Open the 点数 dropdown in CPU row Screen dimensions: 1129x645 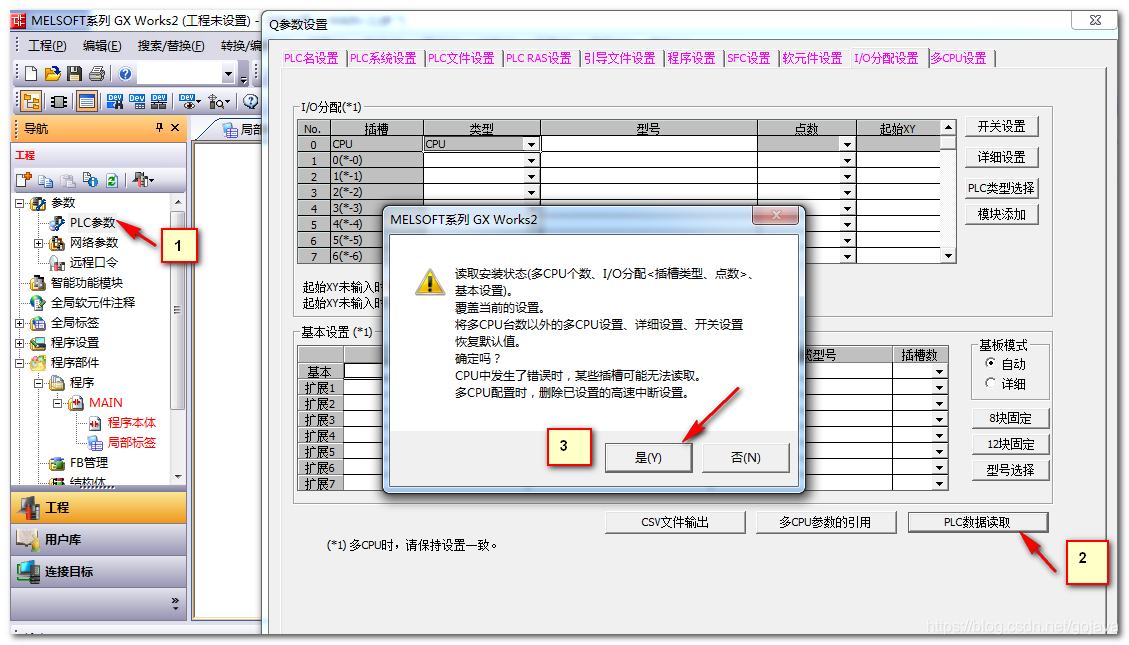pyautogui.click(x=847, y=144)
